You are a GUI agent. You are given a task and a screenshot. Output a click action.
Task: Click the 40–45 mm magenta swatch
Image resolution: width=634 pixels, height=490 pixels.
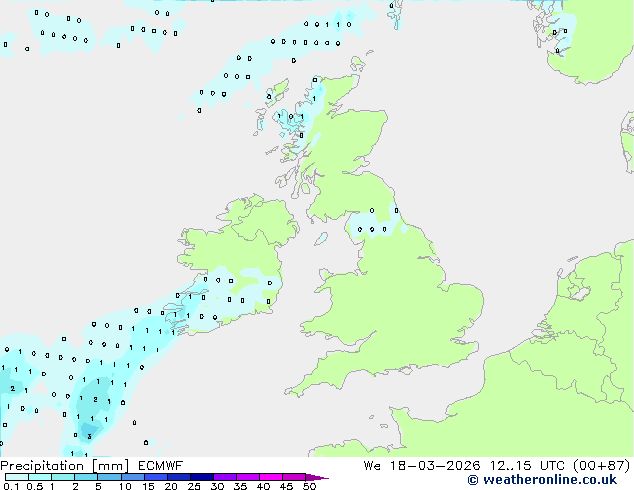coord(271,477)
